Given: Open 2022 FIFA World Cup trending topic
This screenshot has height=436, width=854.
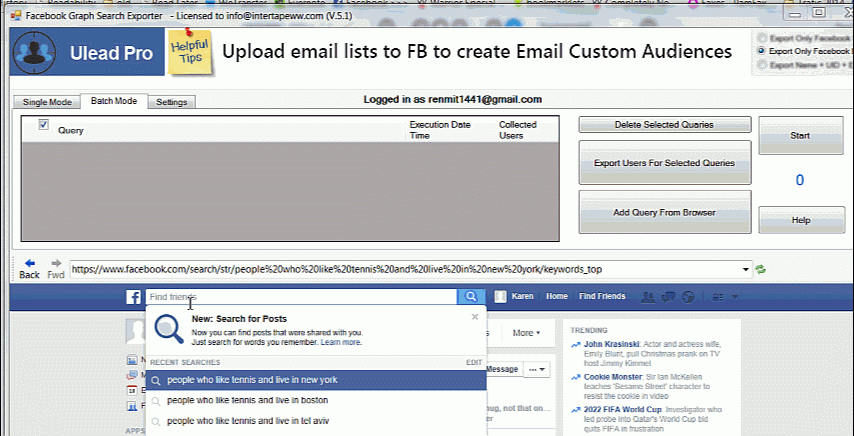Looking at the screenshot, I should point(623,410).
